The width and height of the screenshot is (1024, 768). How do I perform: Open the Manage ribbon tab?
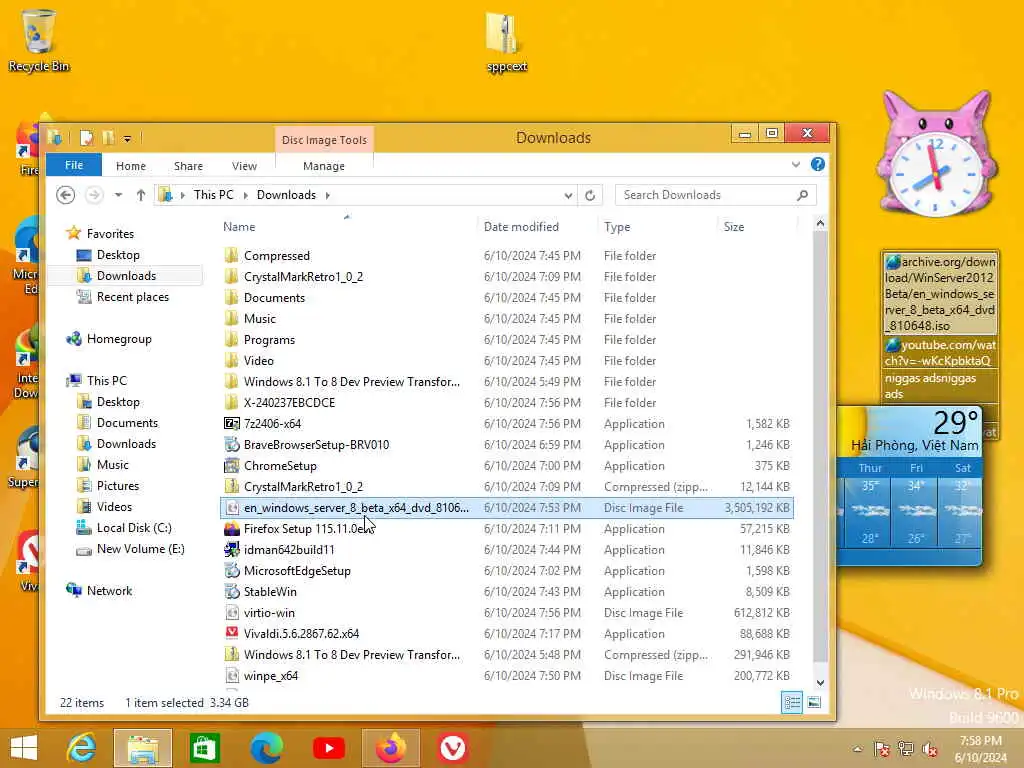coord(324,166)
